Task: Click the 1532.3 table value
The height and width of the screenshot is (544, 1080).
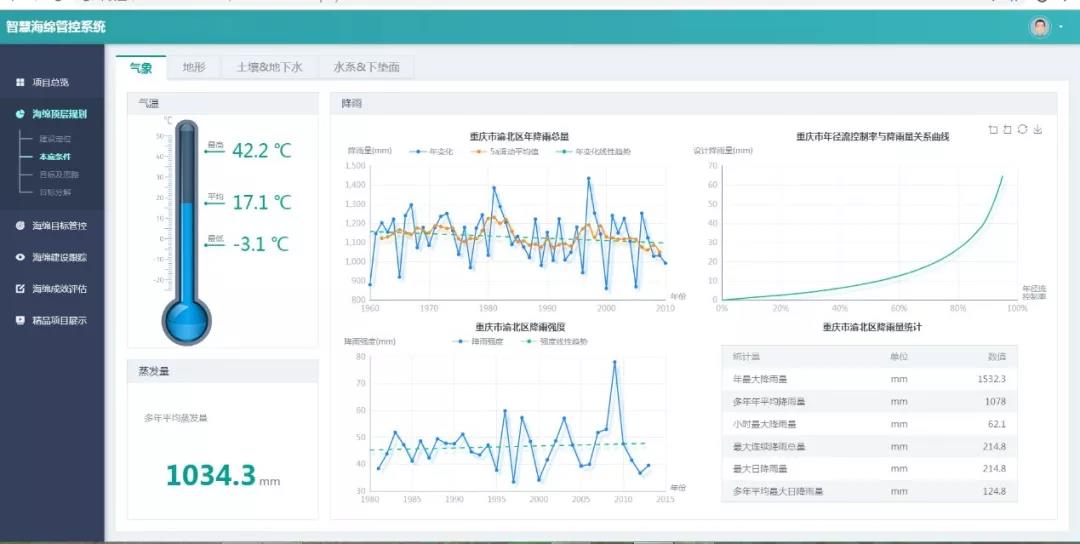Action: pos(992,379)
